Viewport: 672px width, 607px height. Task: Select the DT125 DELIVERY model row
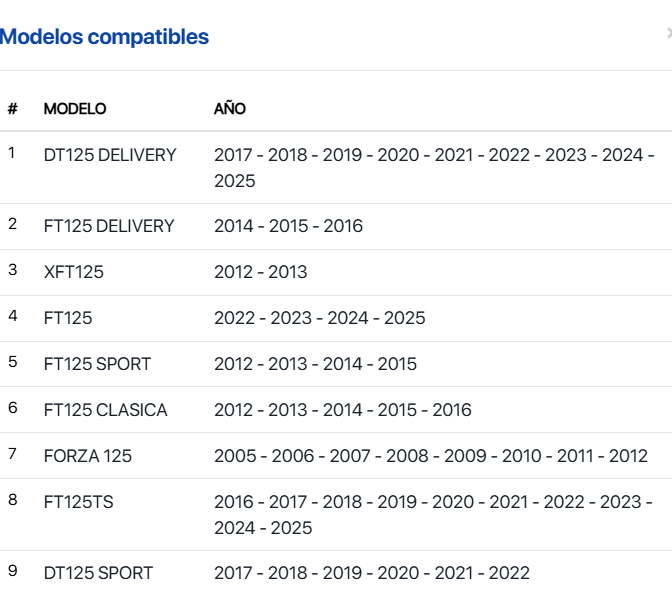point(336,168)
